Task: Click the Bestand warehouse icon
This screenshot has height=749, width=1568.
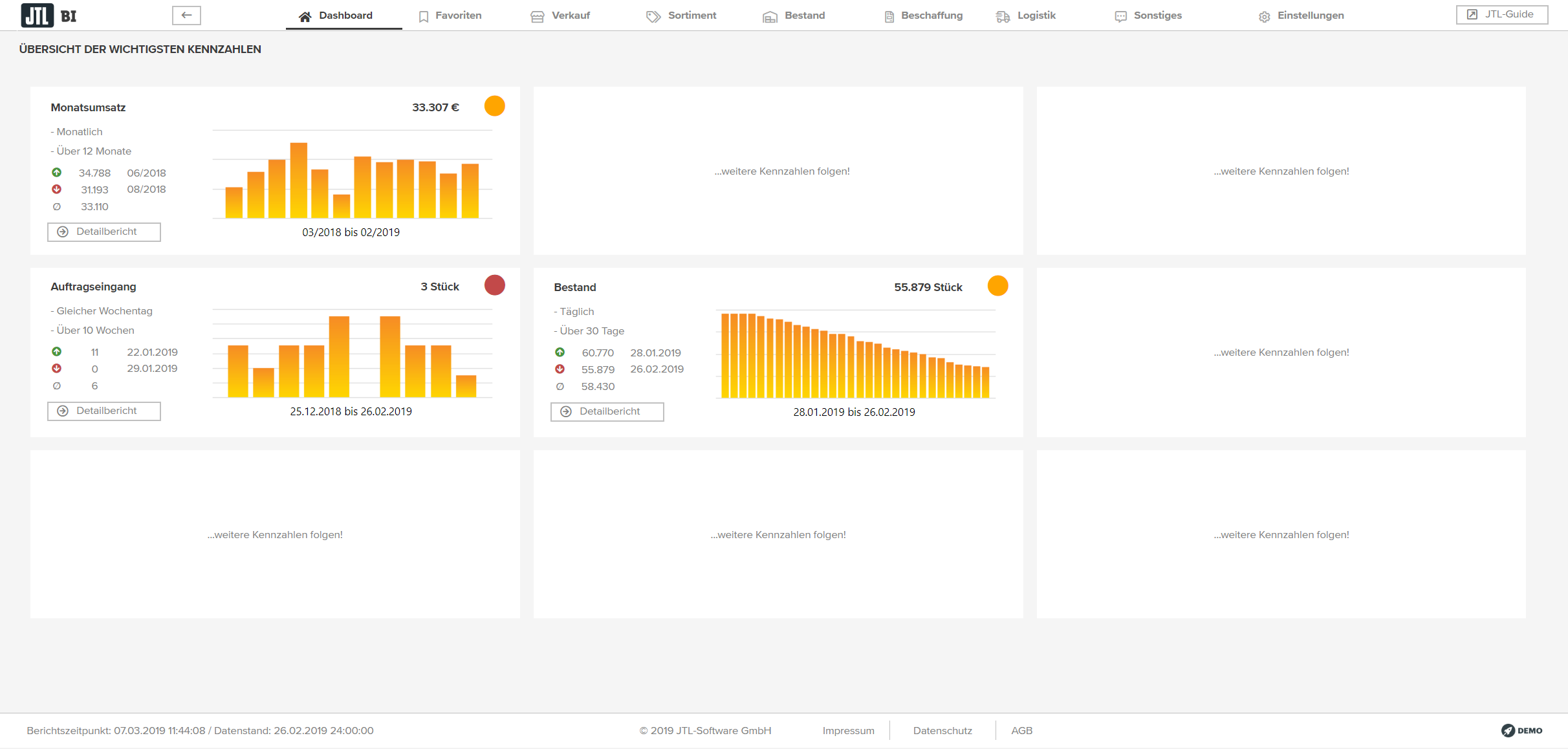Action: (x=770, y=16)
